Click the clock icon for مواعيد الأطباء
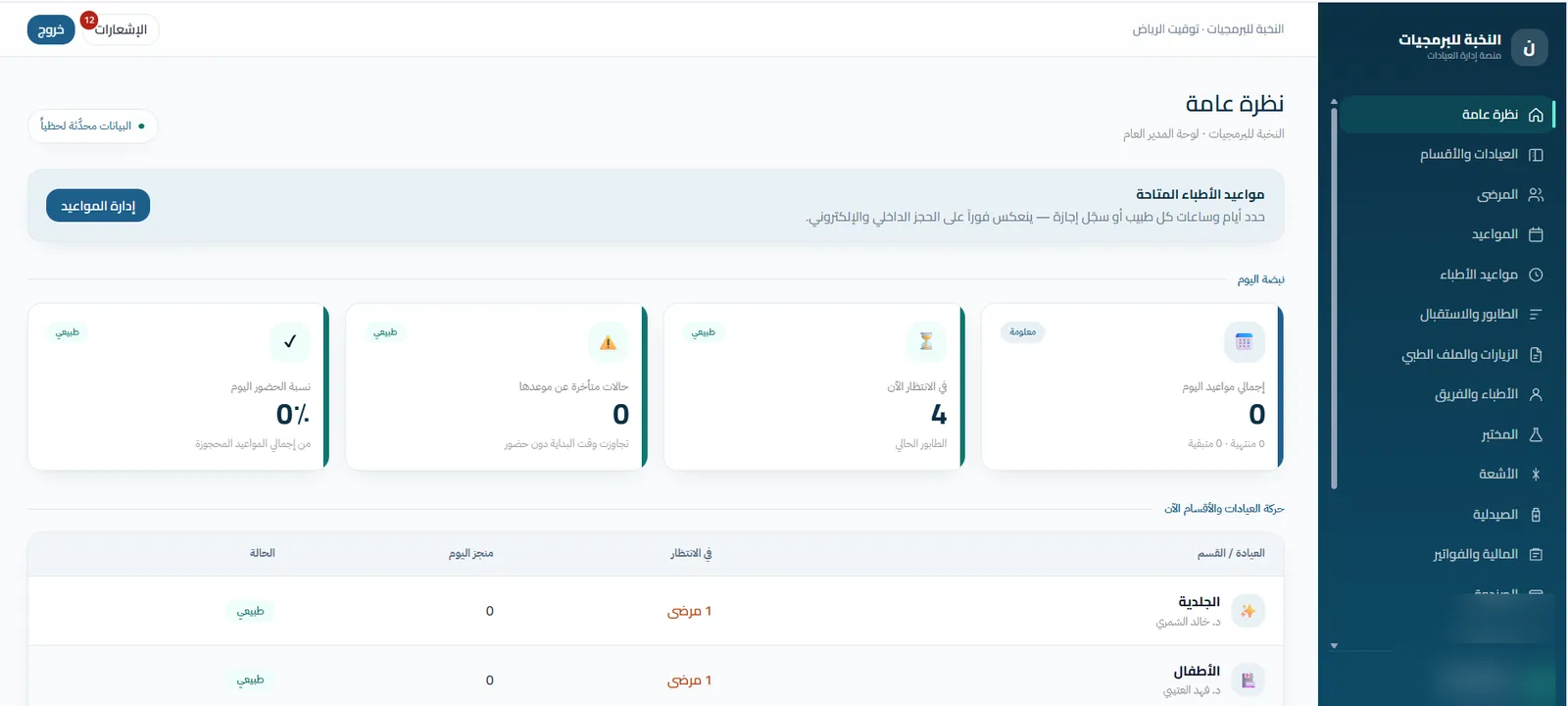Screen dimensions: 1568x706 pyautogui.click(x=1536, y=275)
